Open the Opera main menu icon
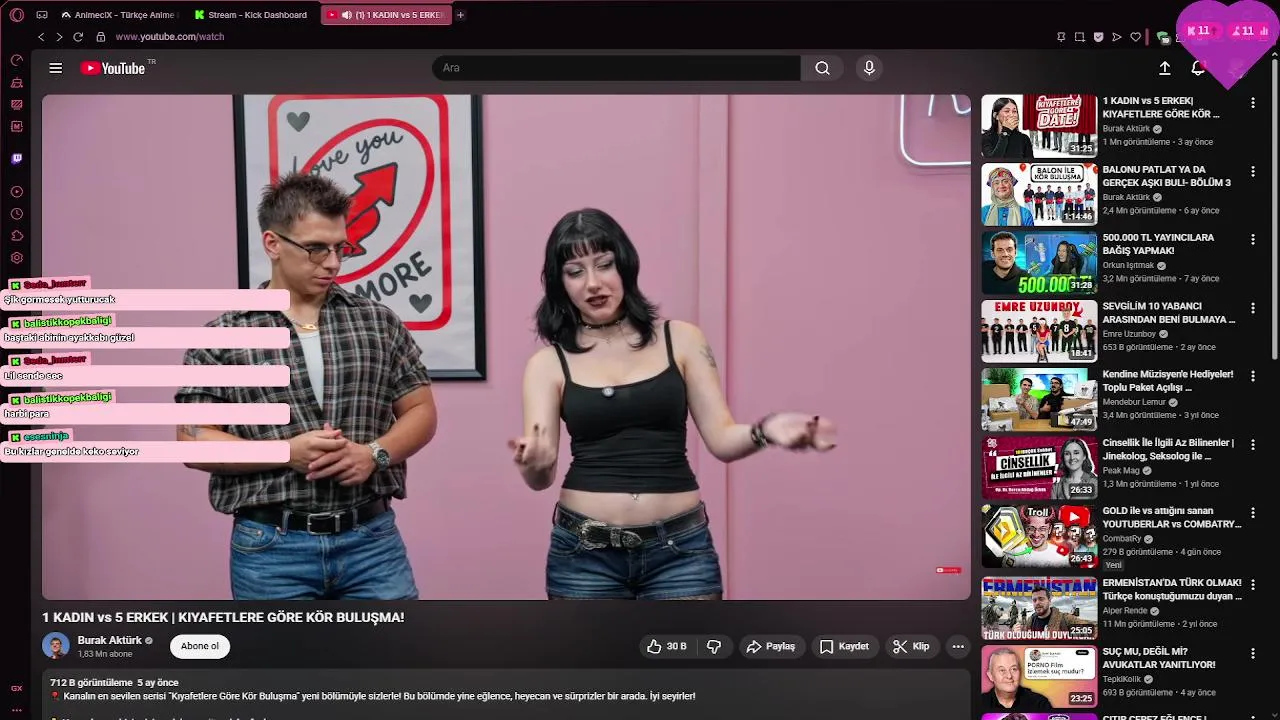The image size is (1280, 720). point(17,15)
